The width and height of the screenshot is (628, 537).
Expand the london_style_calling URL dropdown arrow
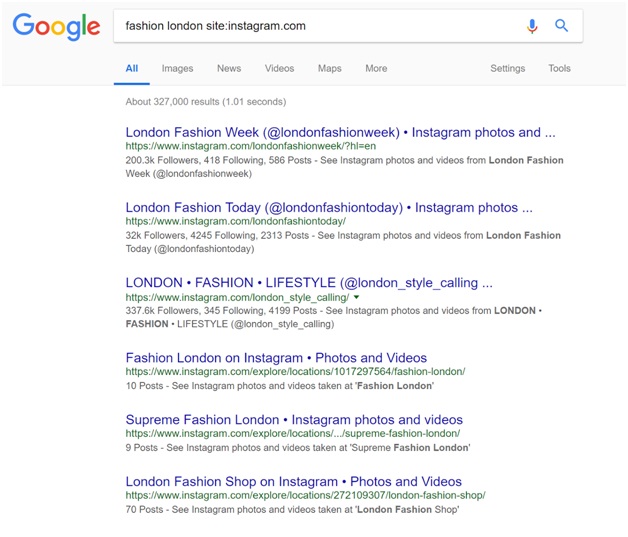pos(356,297)
